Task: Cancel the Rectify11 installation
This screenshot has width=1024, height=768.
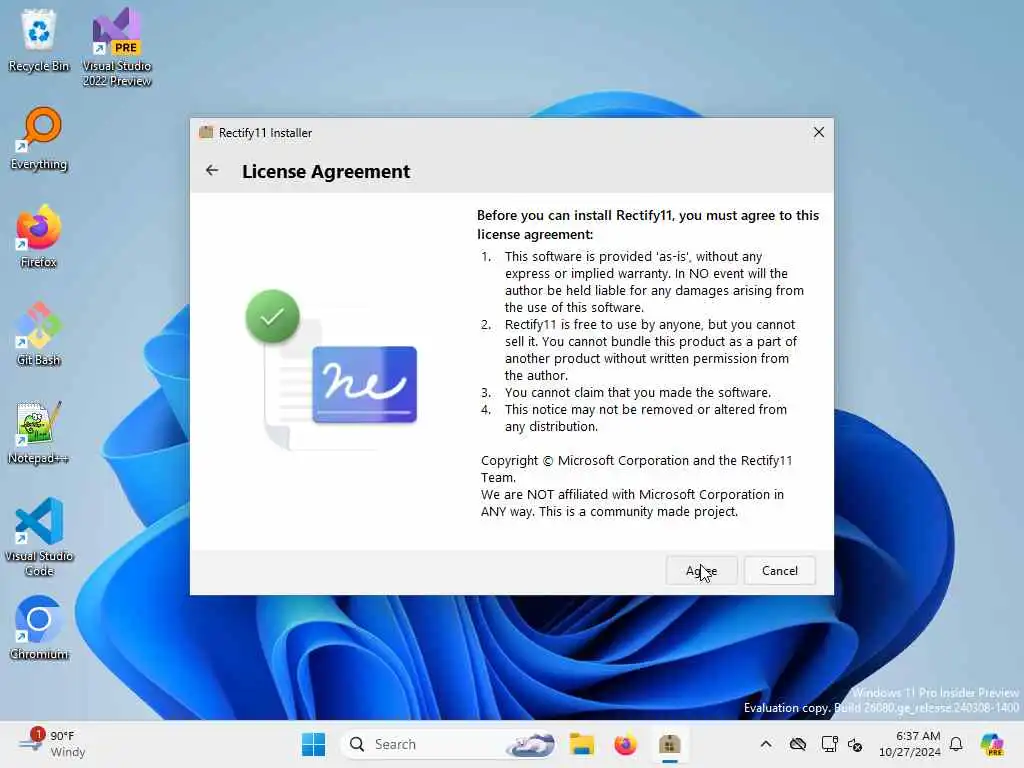Action: (780, 571)
